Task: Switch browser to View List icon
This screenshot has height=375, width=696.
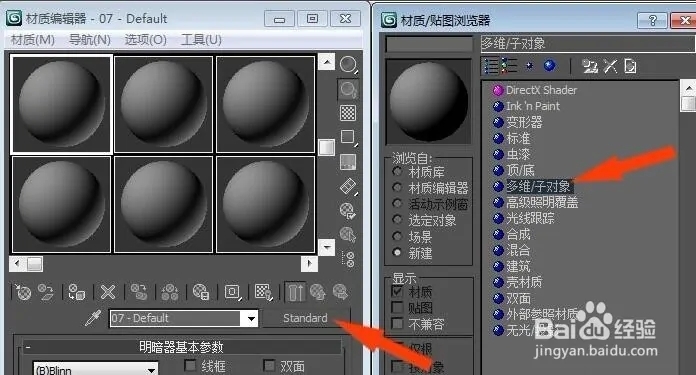Action: click(491, 66)
